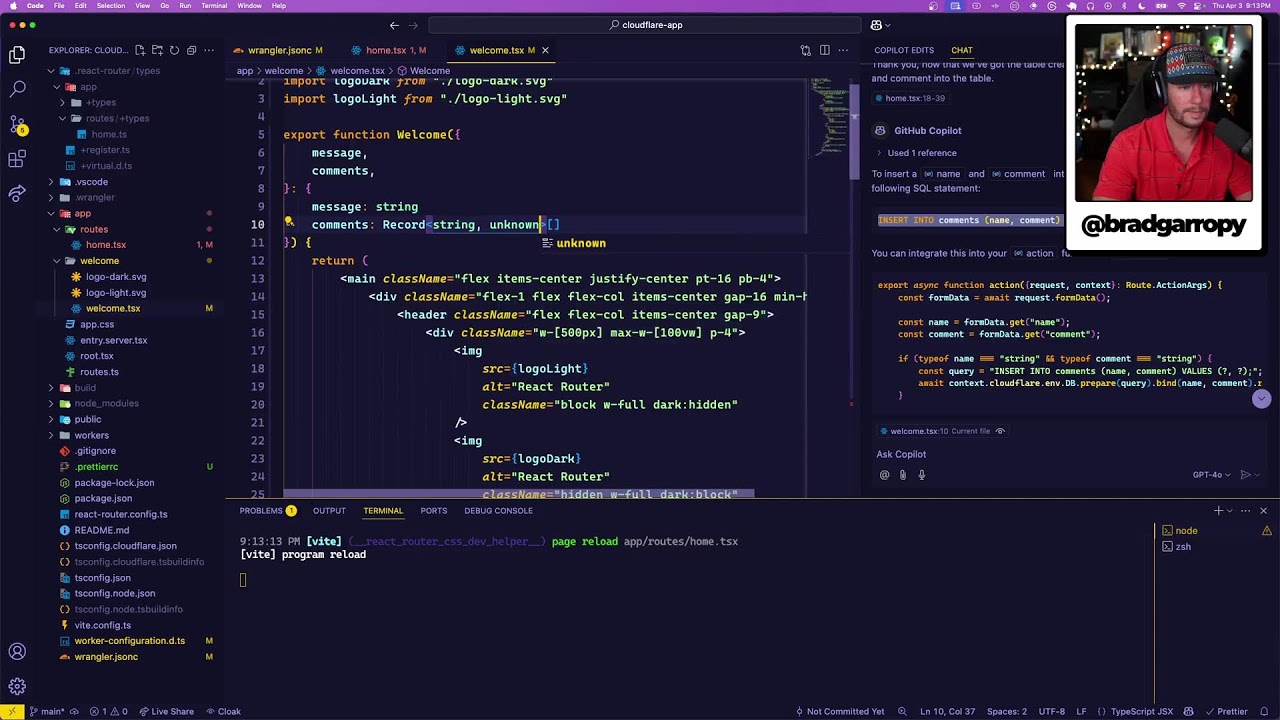Toggle Cloak in the status bar
The height and width of the screenshot is (720, 1280).
tap(223, 711)
